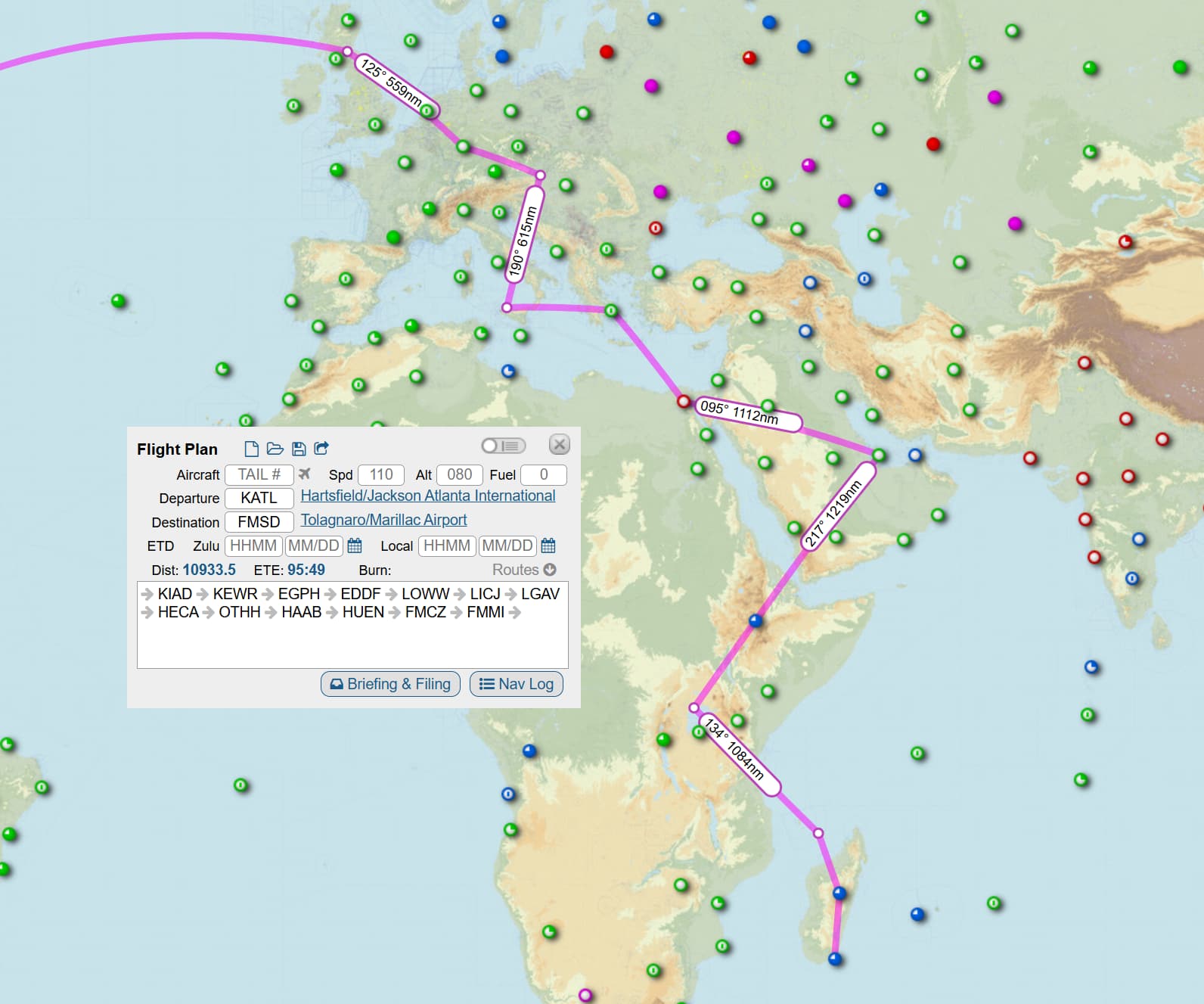The height and width of the screenshot is (1004, 1204).
Task: Click the airplane icon beside tail number
Action: pyautogui.click(x=305, y=474)
